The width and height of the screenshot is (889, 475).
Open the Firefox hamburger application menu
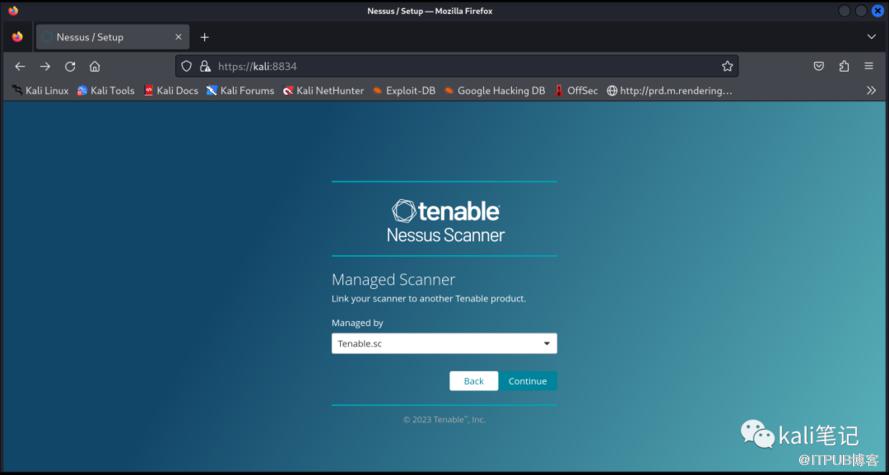tap(869, 66)
